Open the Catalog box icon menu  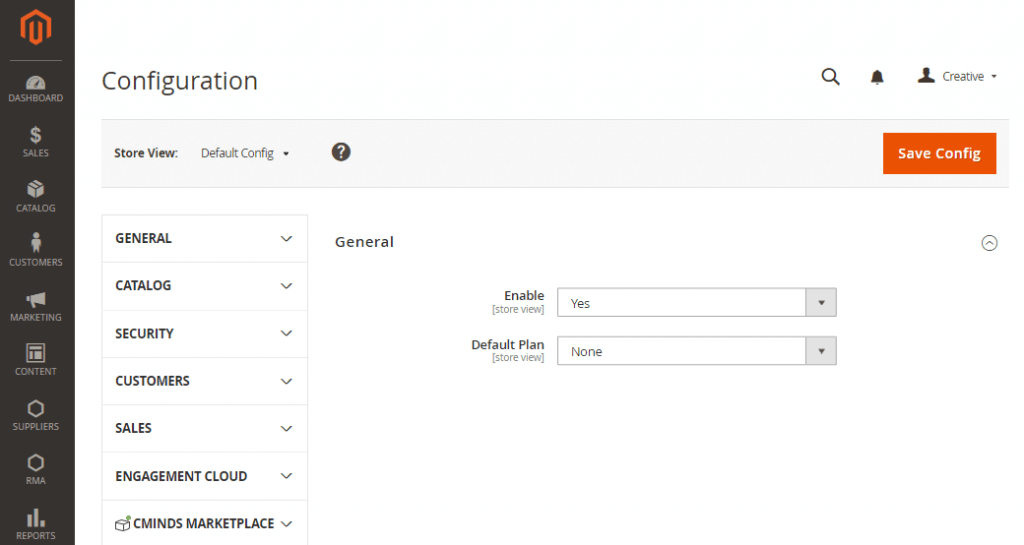coord(36,196)
